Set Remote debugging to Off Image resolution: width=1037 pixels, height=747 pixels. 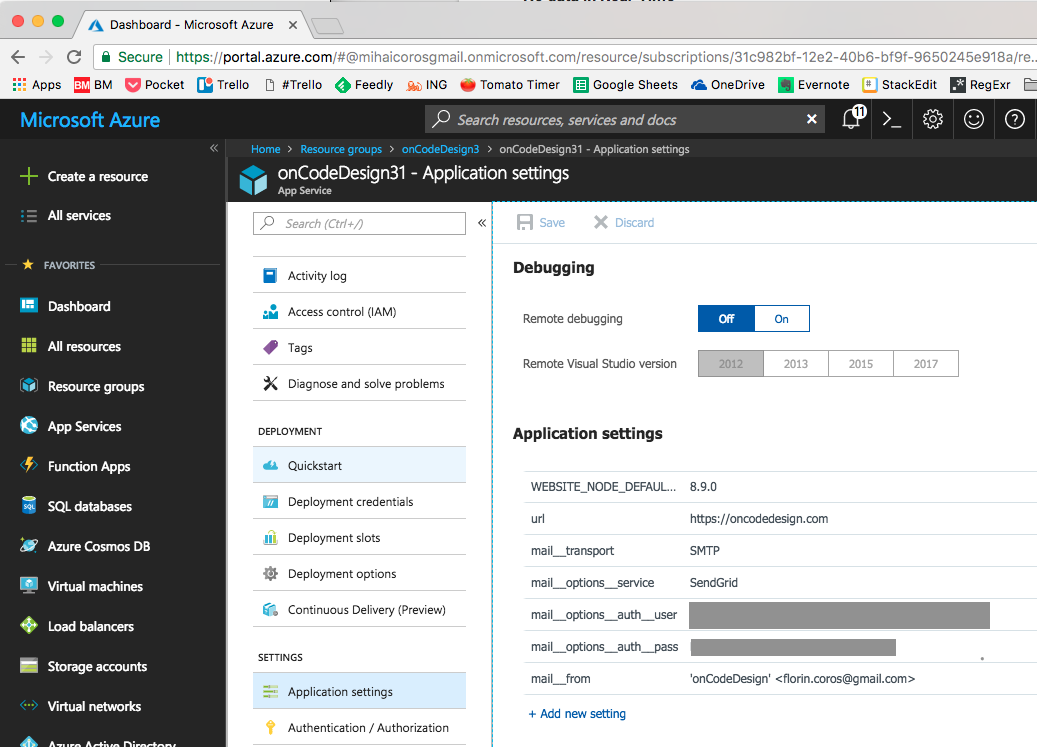pyautogui.click(x=726, y=319)
